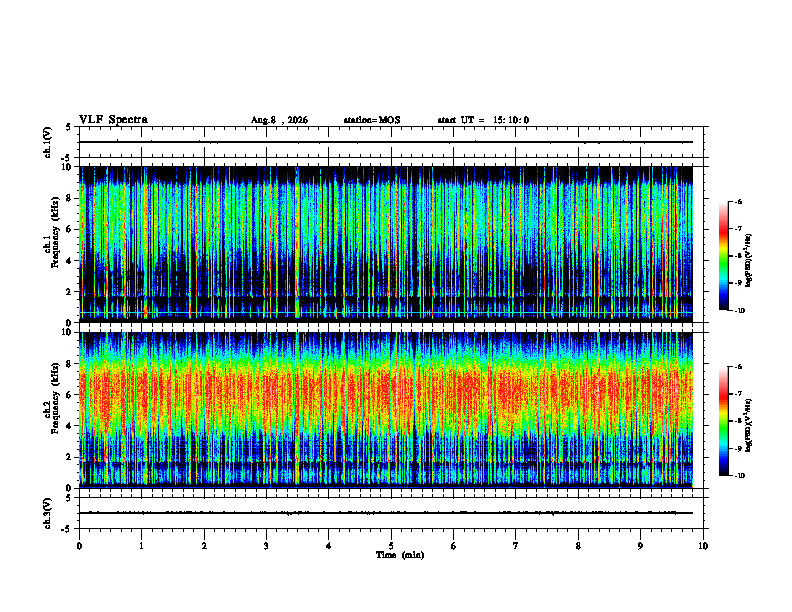Screen dimensions: 792x612
Task: Click the ch.1 voltage waveform trace
Action: point(386,142)
